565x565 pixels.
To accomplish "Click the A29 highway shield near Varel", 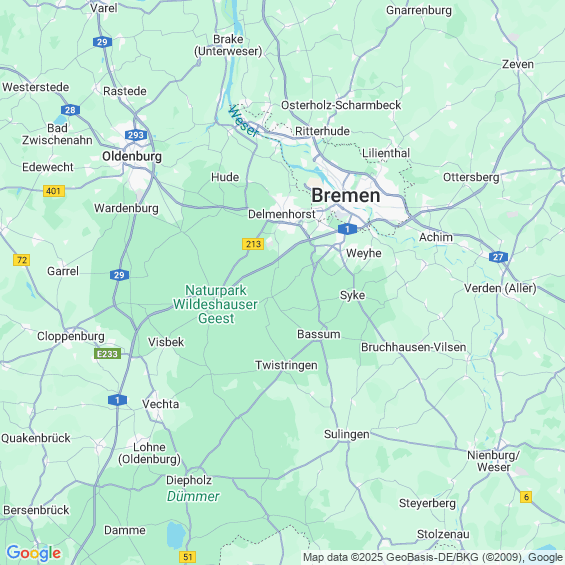I will click(102, 42).
